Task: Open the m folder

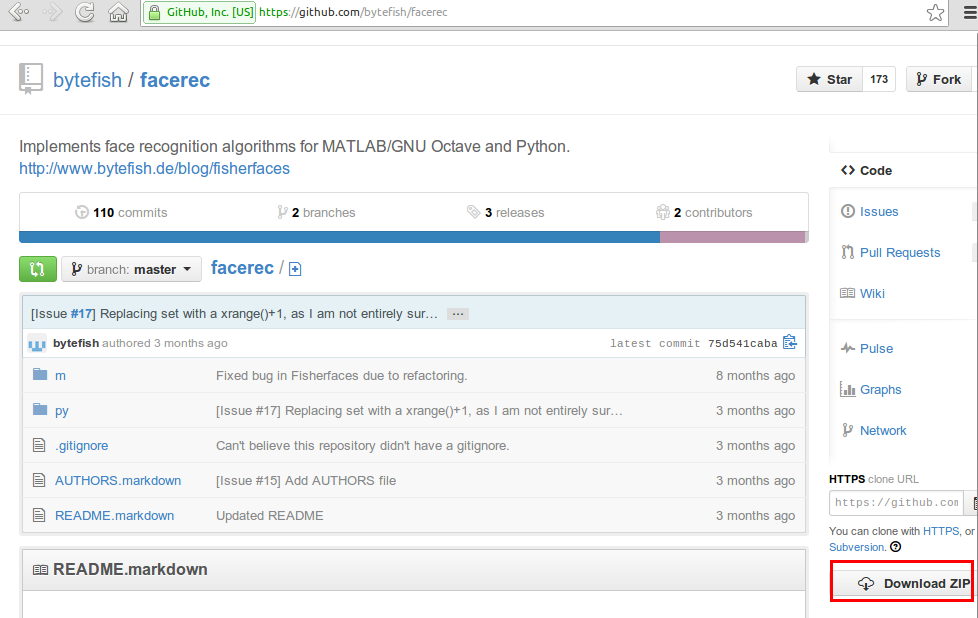Action: click(61, 375)
